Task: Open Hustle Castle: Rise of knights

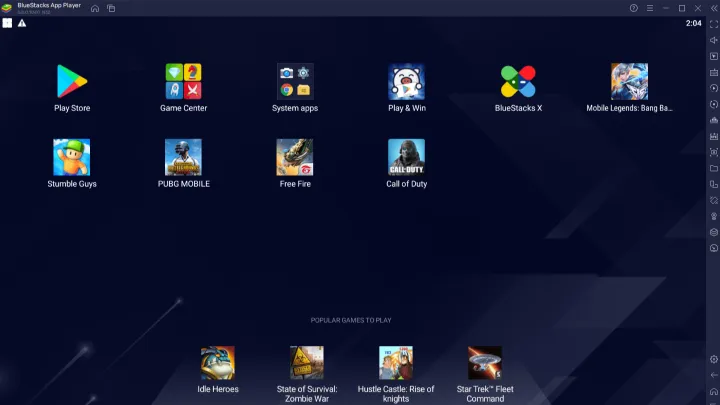Action: tap(396, 363)
